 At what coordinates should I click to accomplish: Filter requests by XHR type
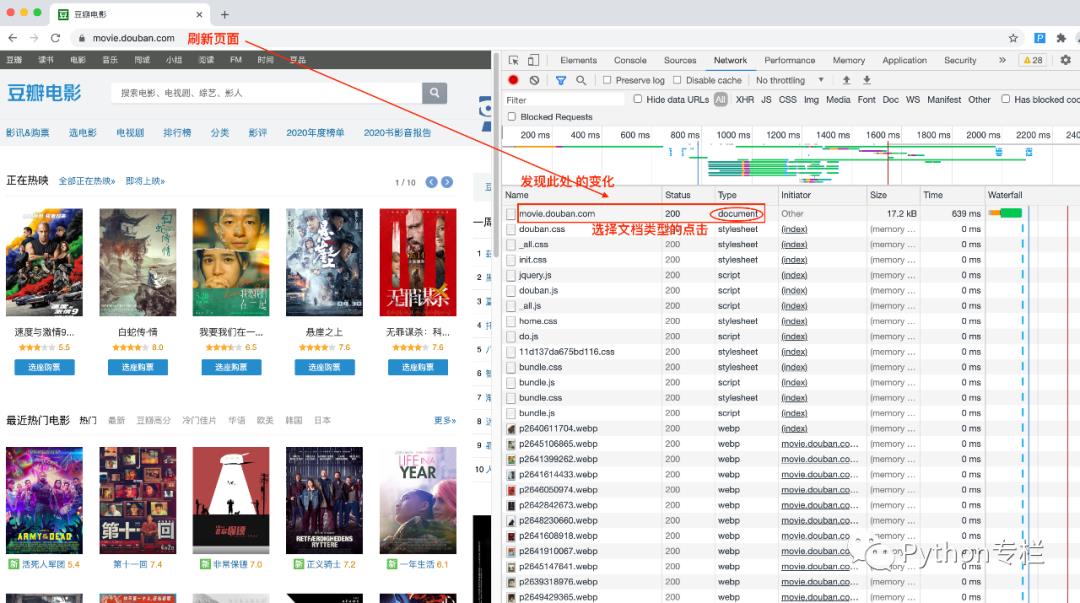[x=745, y=99]
